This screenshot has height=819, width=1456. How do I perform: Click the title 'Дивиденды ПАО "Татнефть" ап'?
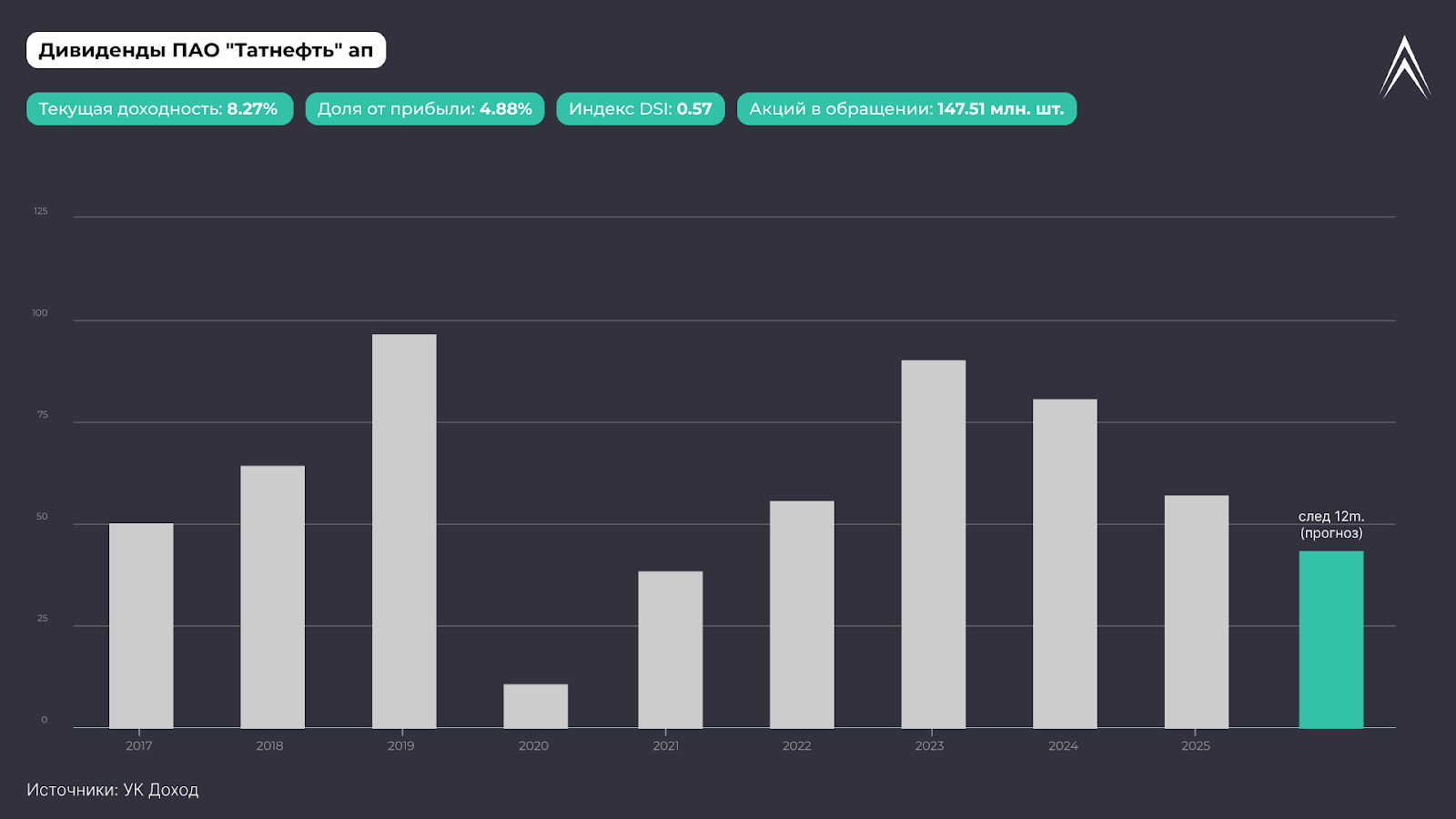pos(207,50)
